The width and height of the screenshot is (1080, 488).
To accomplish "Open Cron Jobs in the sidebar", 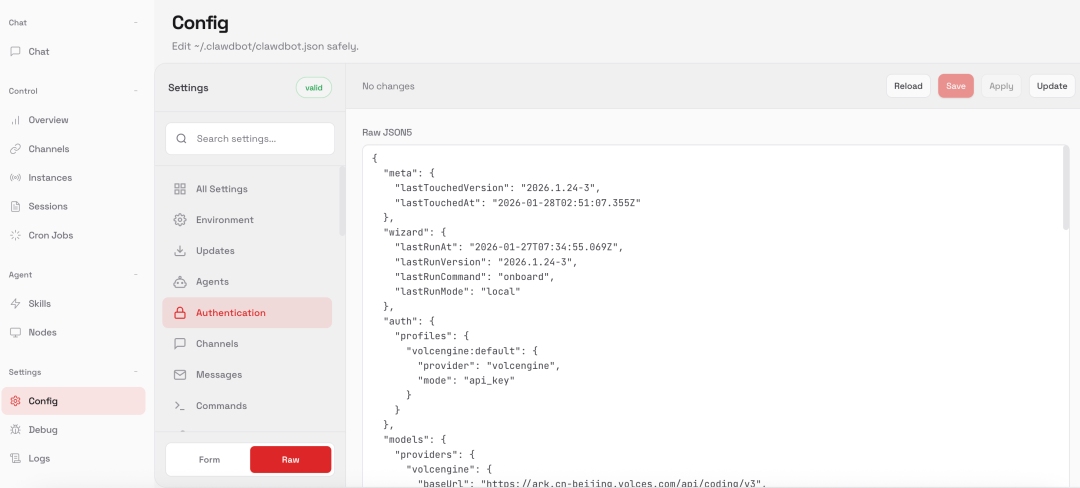I will pyautogui.click(x=73, y=235).
